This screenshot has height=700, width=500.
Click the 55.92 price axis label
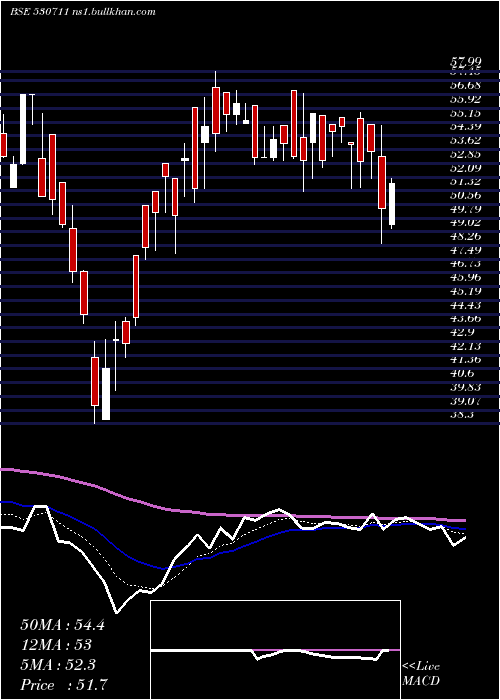click(466, 99)
